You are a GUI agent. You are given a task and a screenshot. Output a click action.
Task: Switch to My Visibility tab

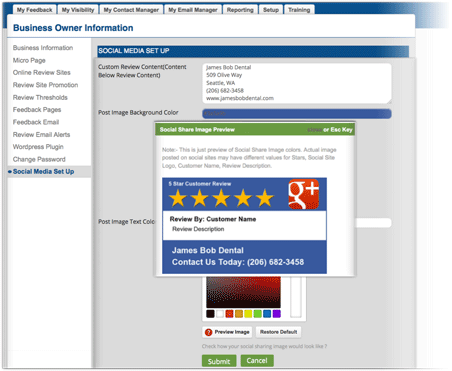[x=78, y=10]
